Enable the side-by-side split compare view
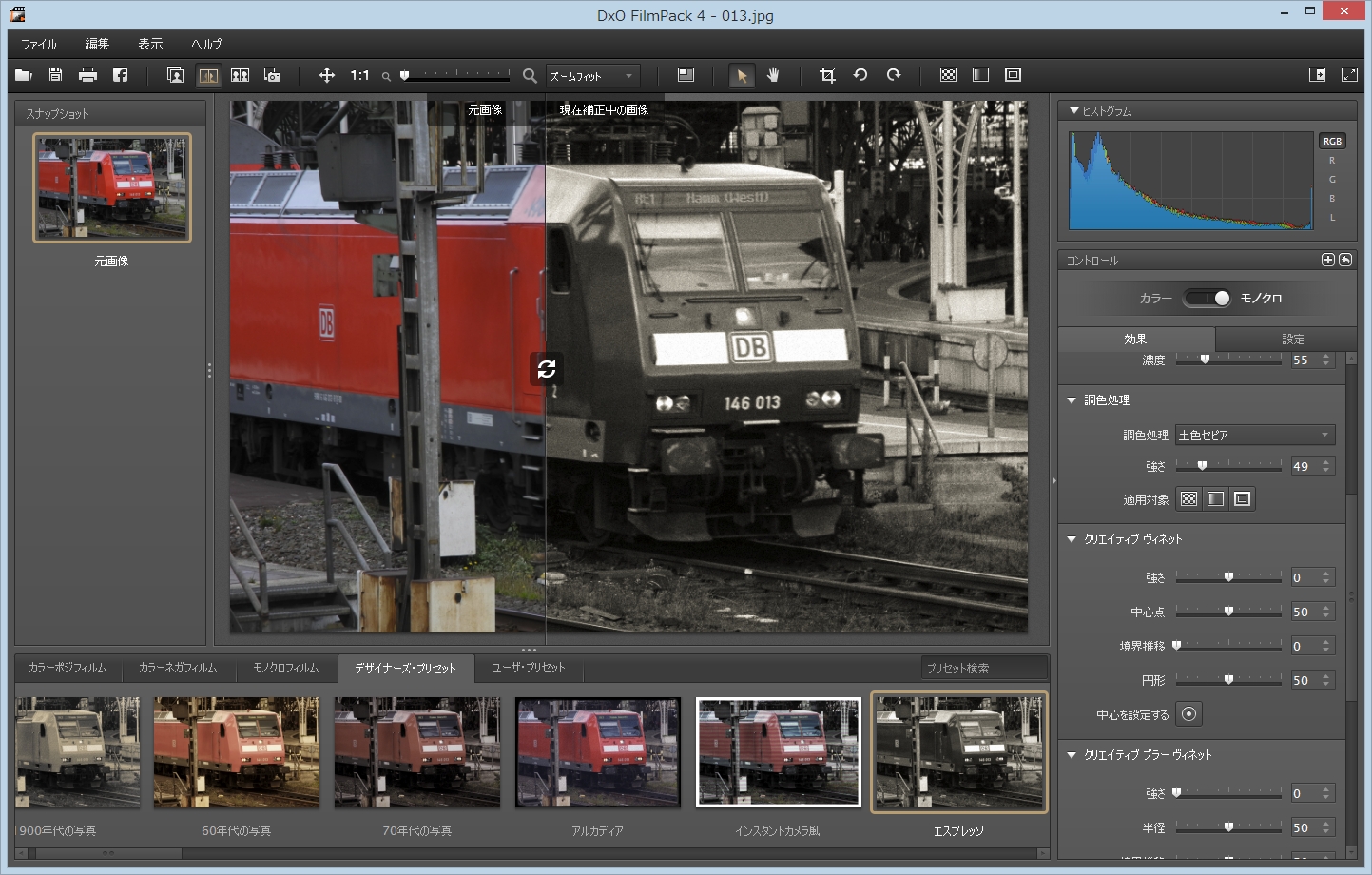The height and width of the screenshot is (875, 1372). pos(240,75)
